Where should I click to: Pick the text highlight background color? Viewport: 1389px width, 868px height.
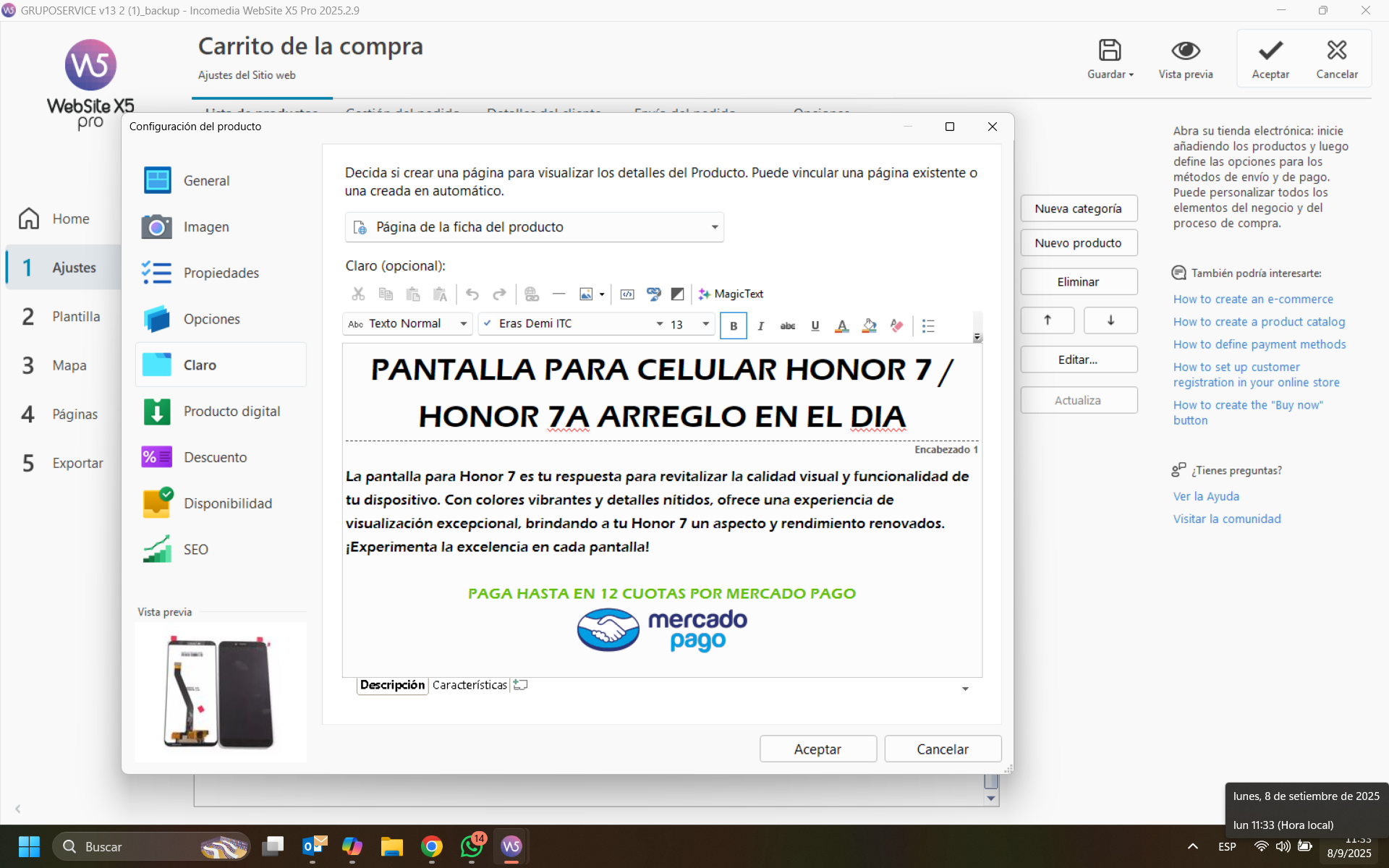click(870, 325)
